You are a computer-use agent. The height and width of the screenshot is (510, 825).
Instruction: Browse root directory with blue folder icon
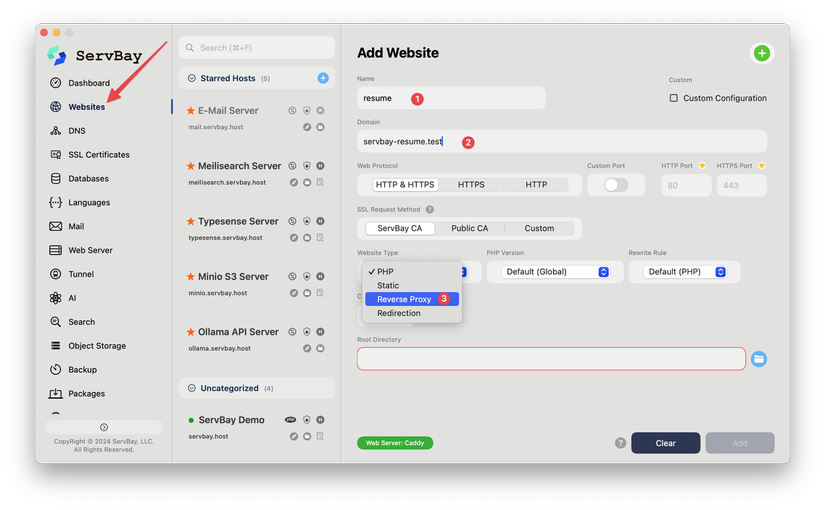[758, 359]
